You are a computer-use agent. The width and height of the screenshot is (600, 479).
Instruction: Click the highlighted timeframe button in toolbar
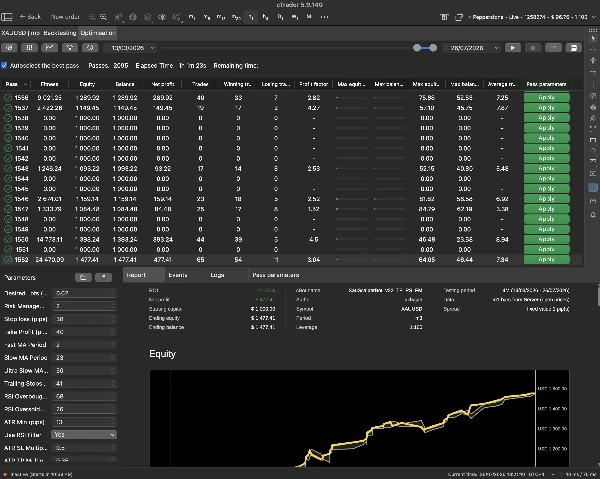point(251,17)
